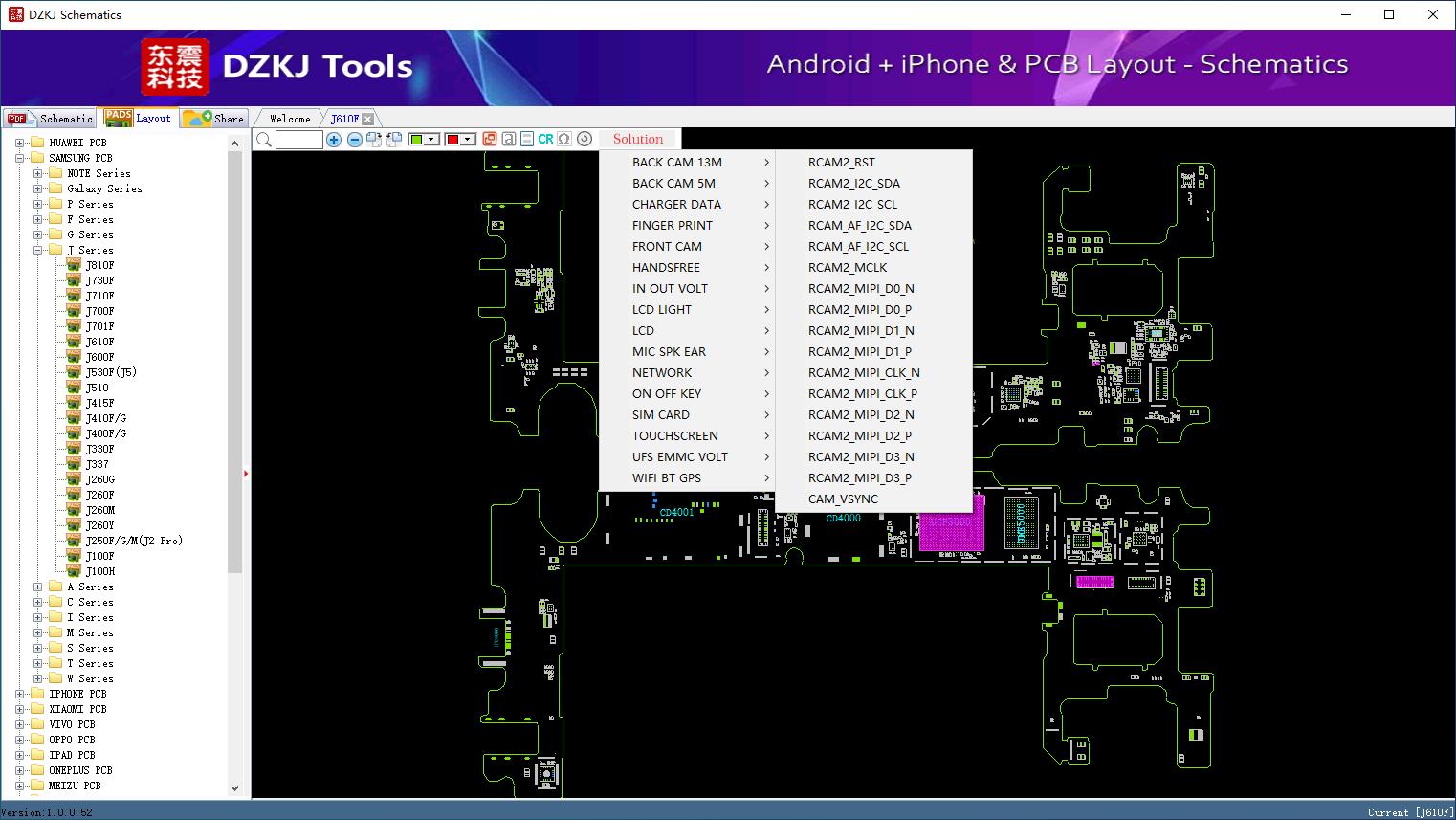Image resolution: width=1456 pixels, height=820 pixels.
Task: Select RCAM_AF_I2C_SDA signal
Action: tap(874, 226)
